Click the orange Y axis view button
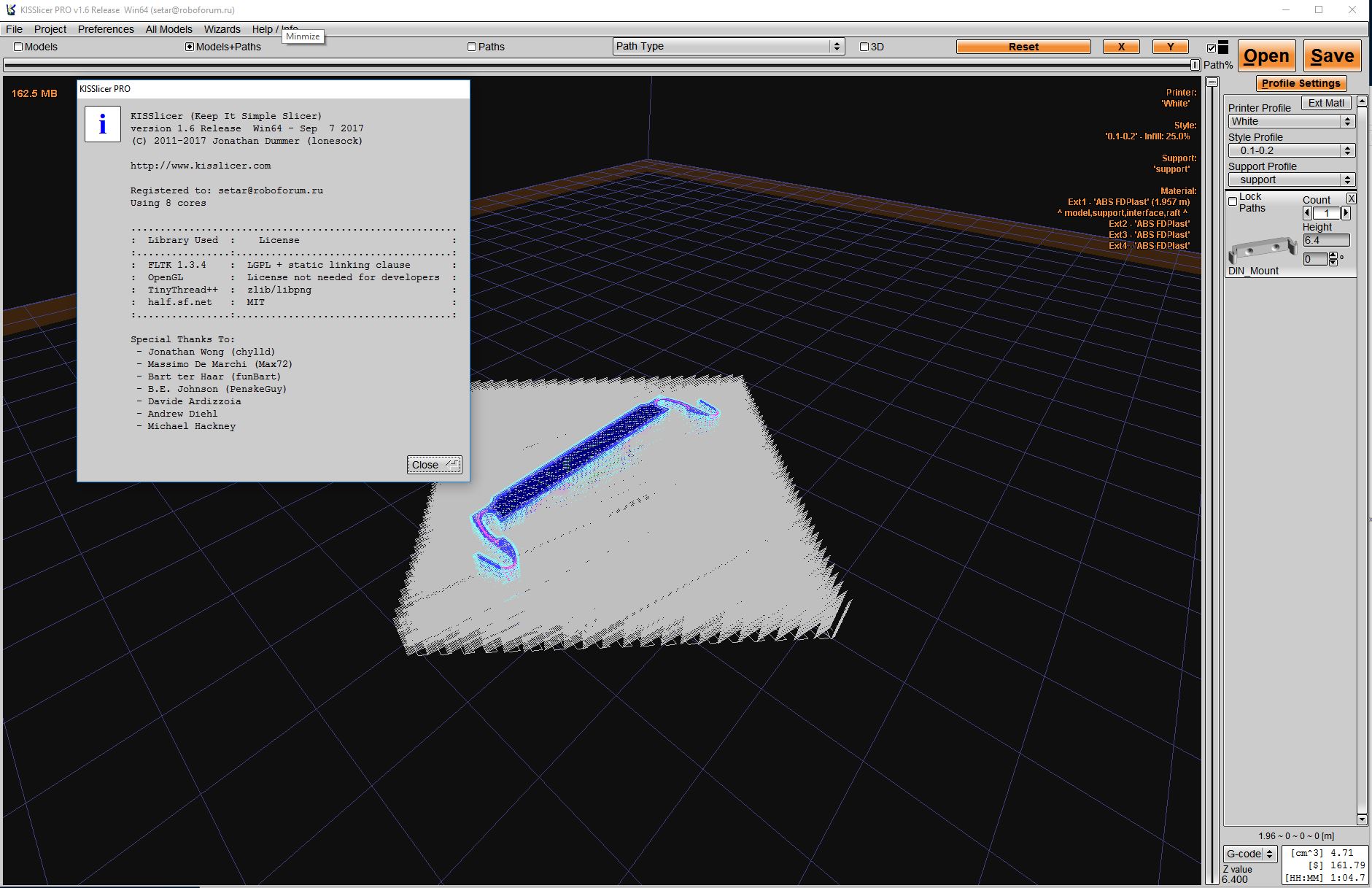The width and height of the screenshot is (1372, 888). point(1170,47)
